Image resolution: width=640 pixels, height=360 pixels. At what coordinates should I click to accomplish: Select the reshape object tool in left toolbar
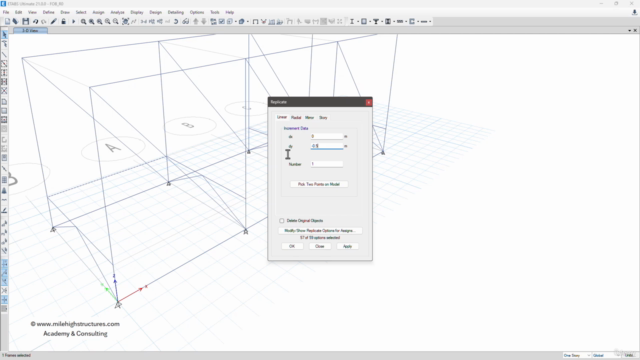(4, 44)
